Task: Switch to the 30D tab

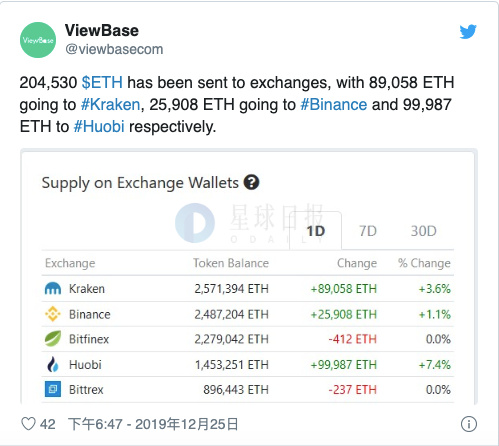Action: pyautogui.click(x=423, y=231)
